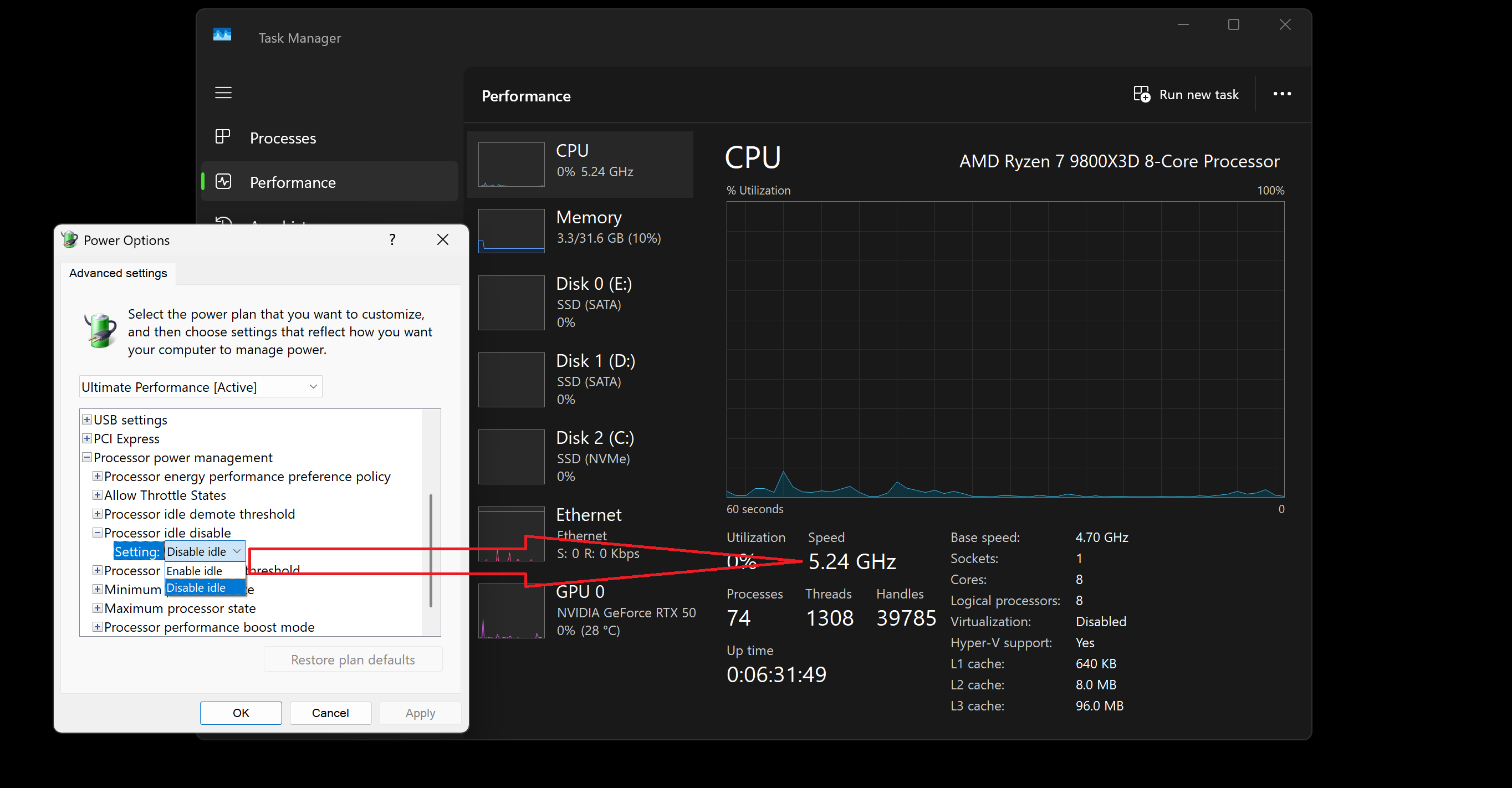
Task: Expand Processor performance boost mode node
Action: [98, 627]
